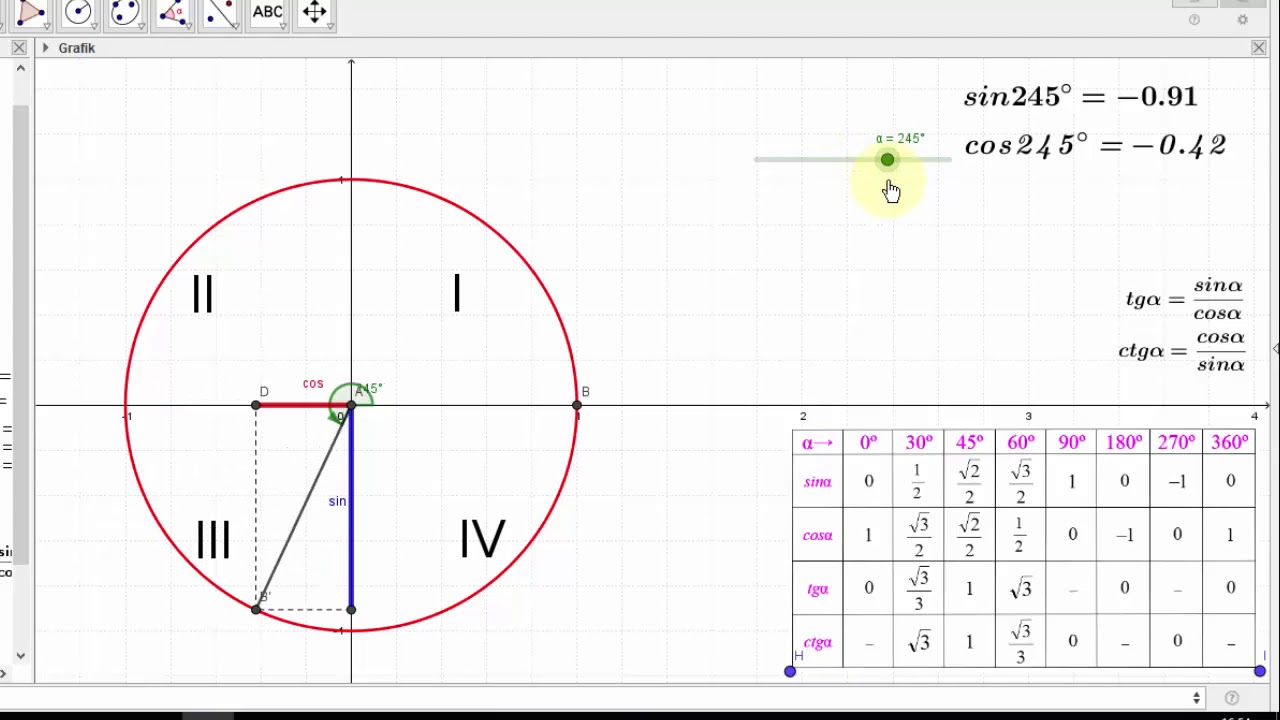The height and width of the screenshot is (720, 1280).
Task: Open the dropdown arrow of the Move Graphics tool
Action: (x=328, y=26)
